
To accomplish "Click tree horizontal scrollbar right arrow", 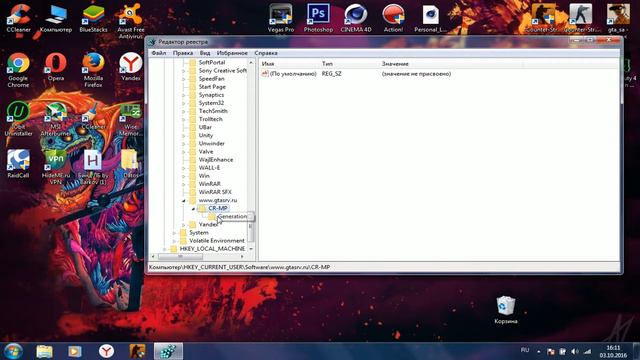I will point(242,257).
